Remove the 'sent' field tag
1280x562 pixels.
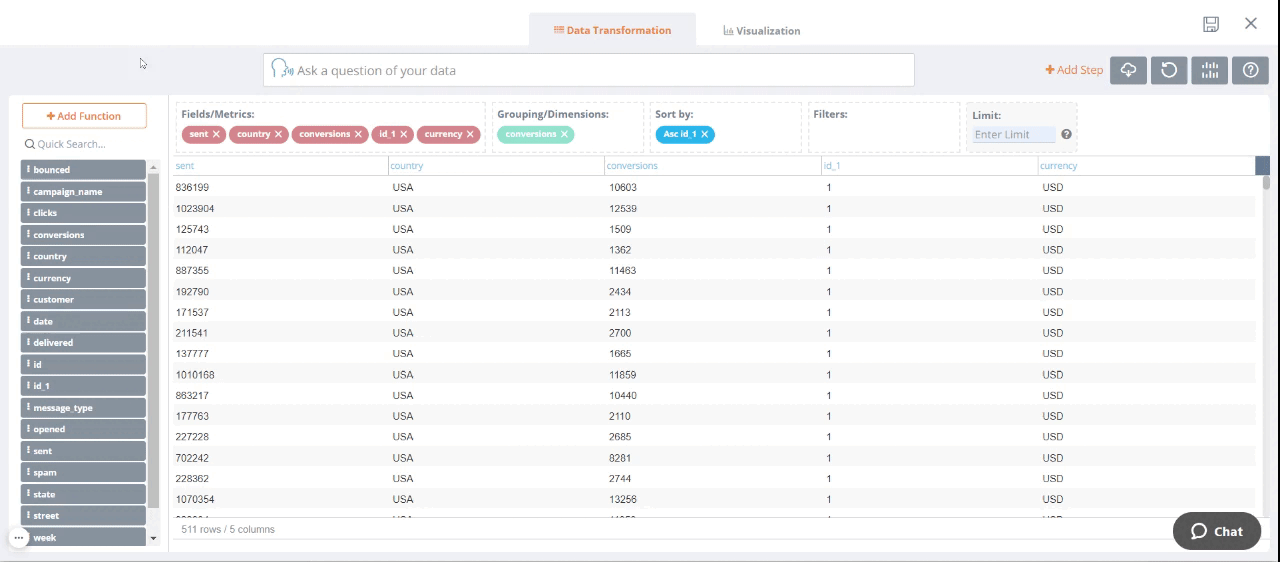coord(216,134)
